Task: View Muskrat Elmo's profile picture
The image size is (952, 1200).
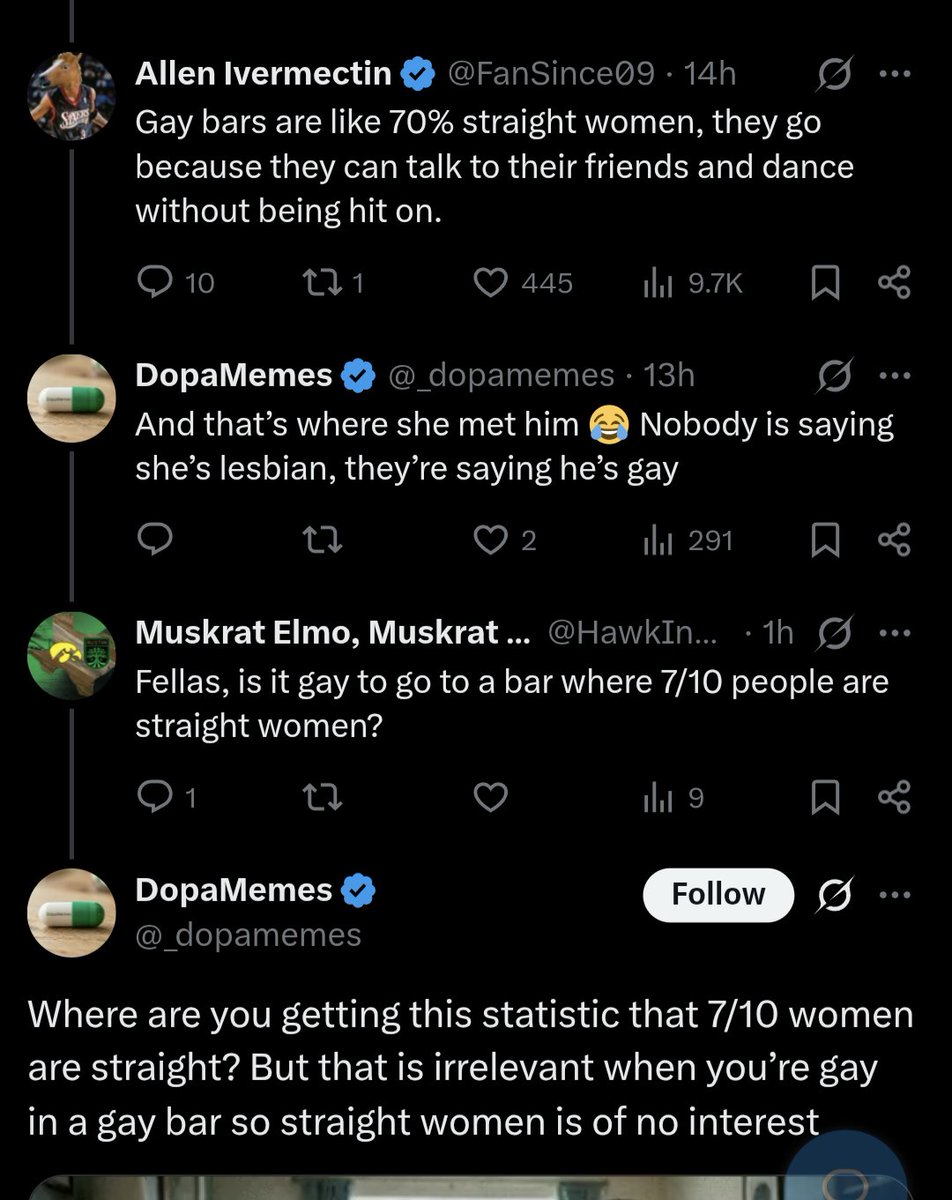Action: (71, 656)
